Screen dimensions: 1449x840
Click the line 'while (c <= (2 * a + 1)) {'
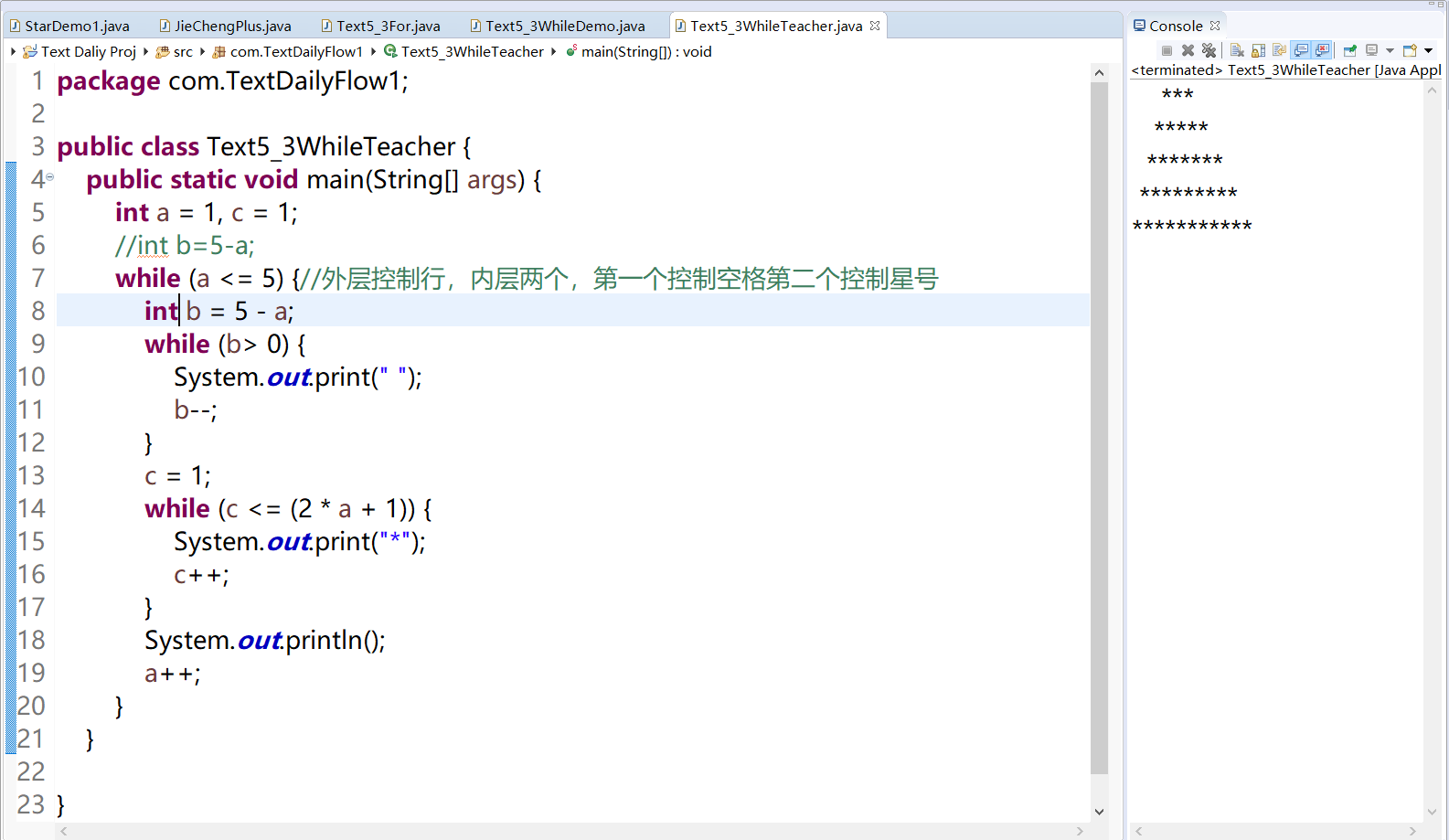(x=288, y=509)
